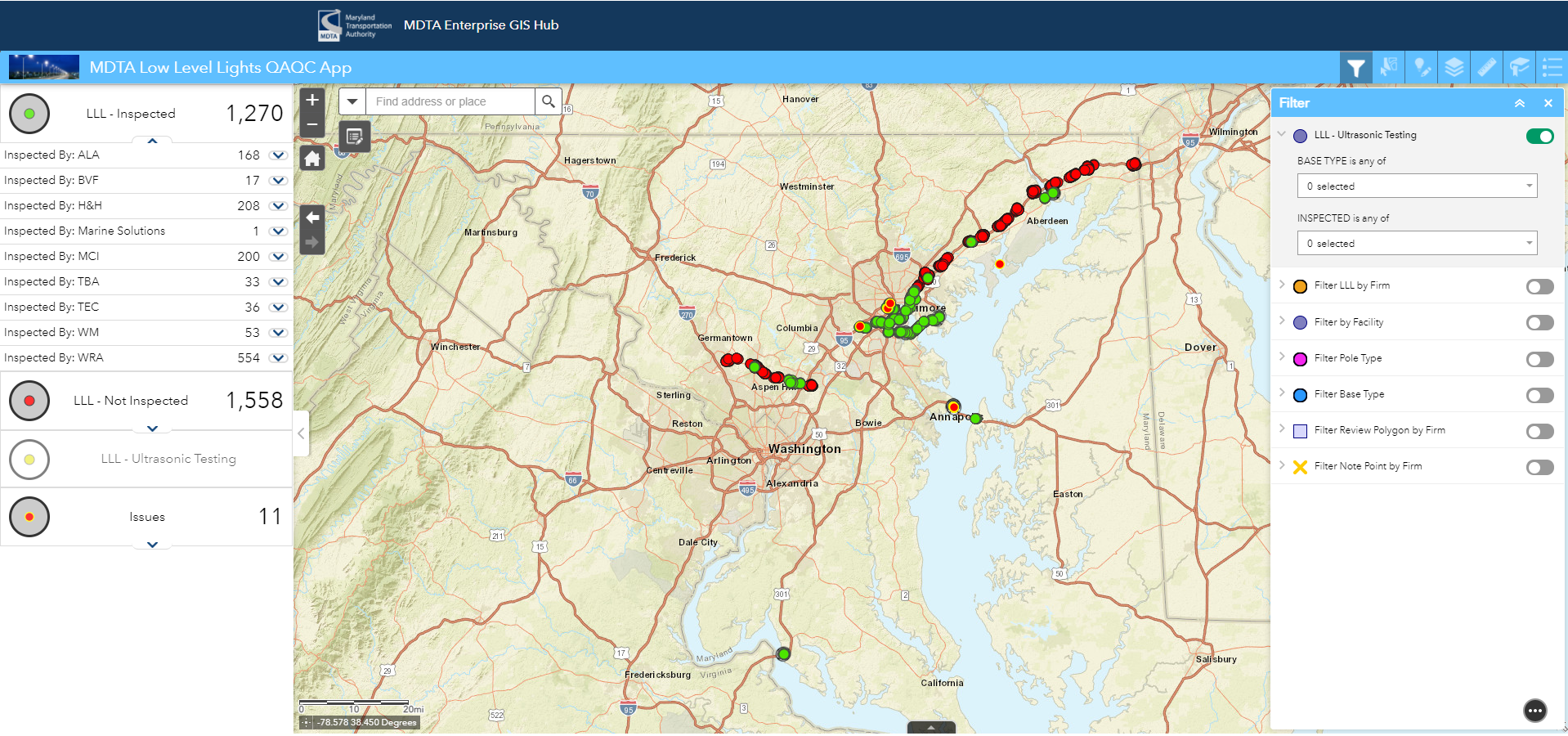Viewport: 1568px width, 736px height.
Task: Click the green map point near Fredericksburg
Action: (783, 654)
